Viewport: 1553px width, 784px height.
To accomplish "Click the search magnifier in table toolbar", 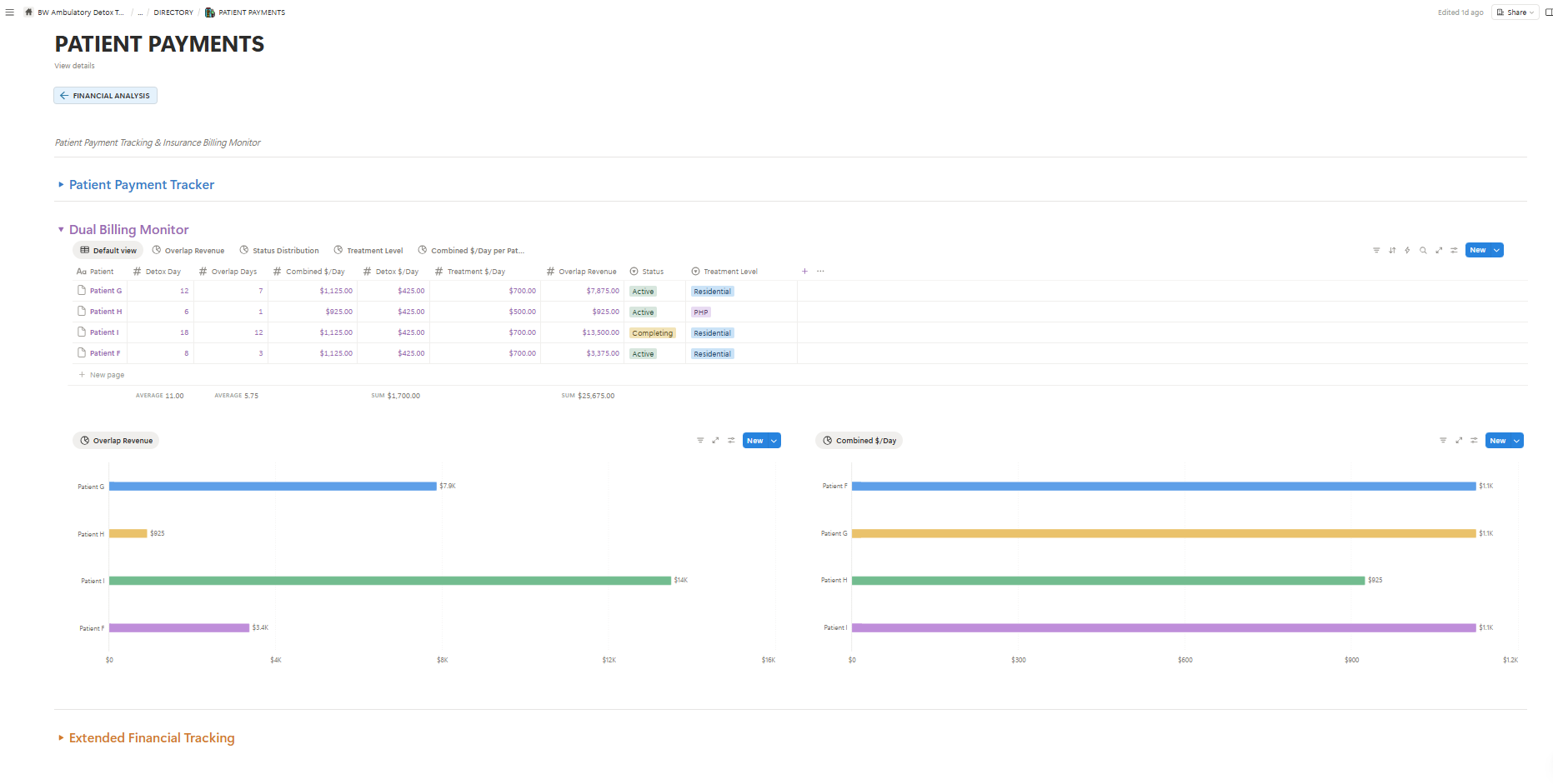I will [1423, 250].
